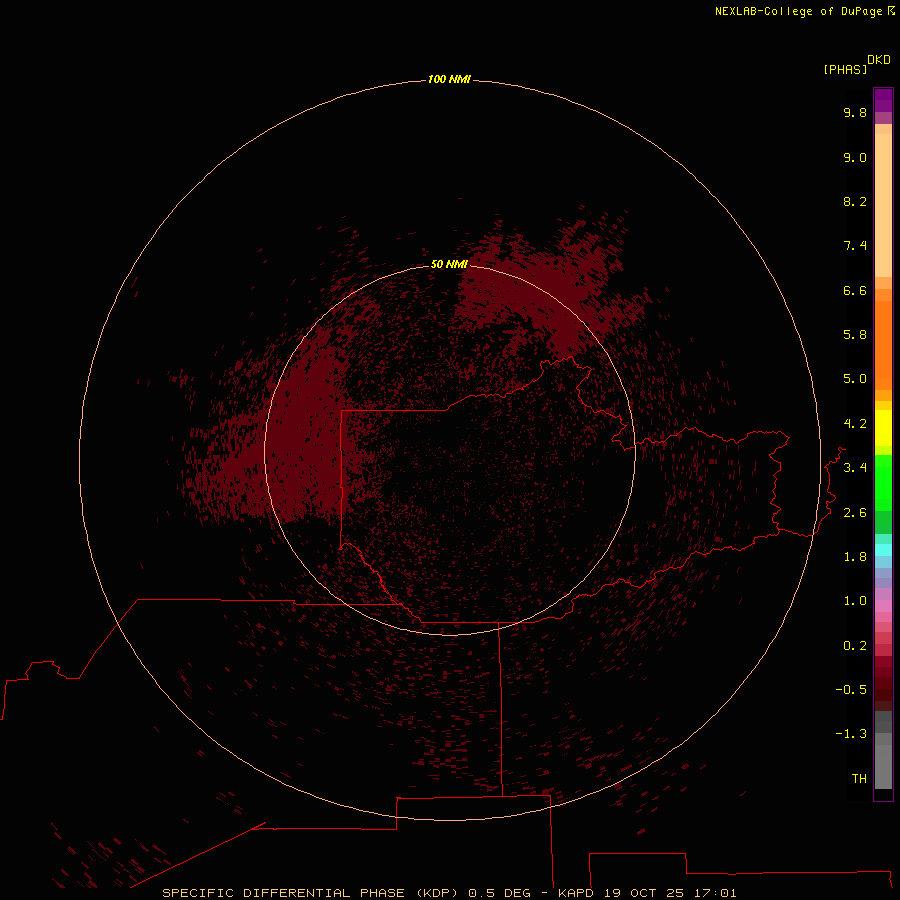Click the purple top segment of color bar

tap(883, 100)
